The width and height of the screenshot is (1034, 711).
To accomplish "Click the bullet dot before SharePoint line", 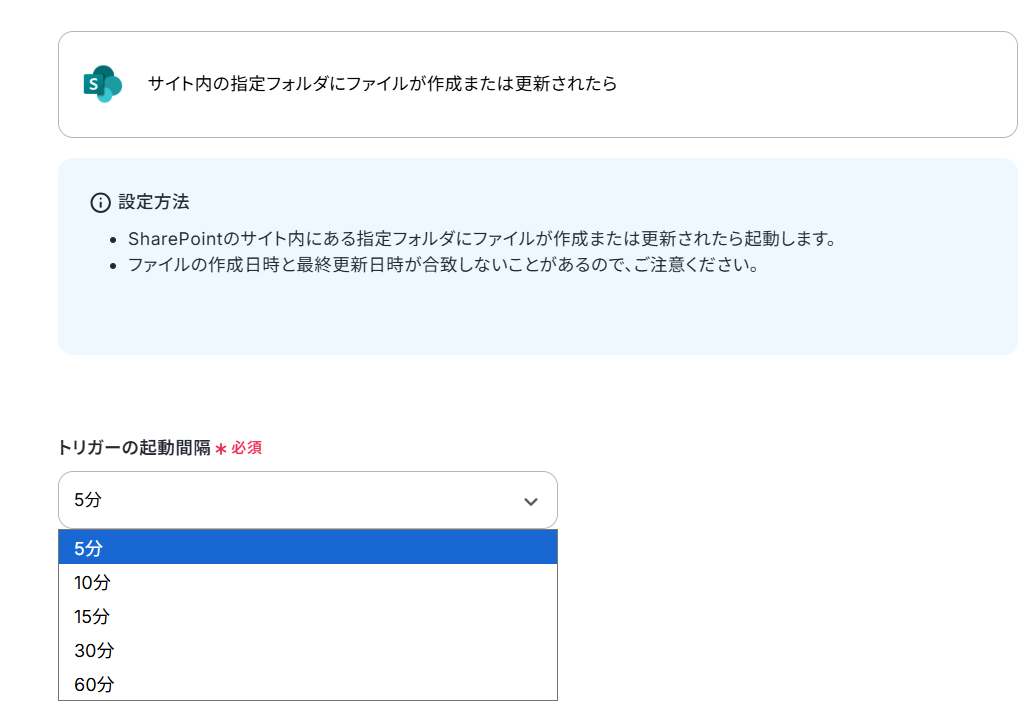I will (x=113, y=240).
